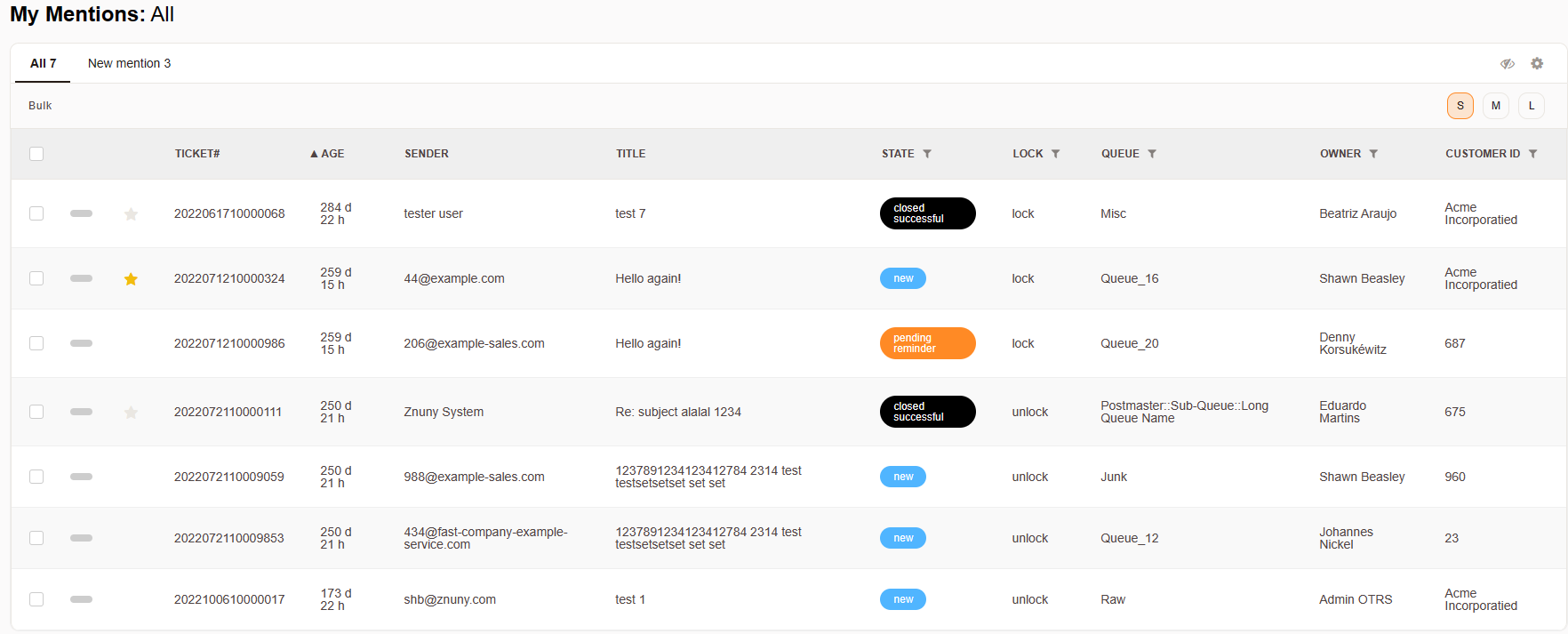Open the Lock column filter icon
The image size is (1568, 634).
[x=1056, y=154]
